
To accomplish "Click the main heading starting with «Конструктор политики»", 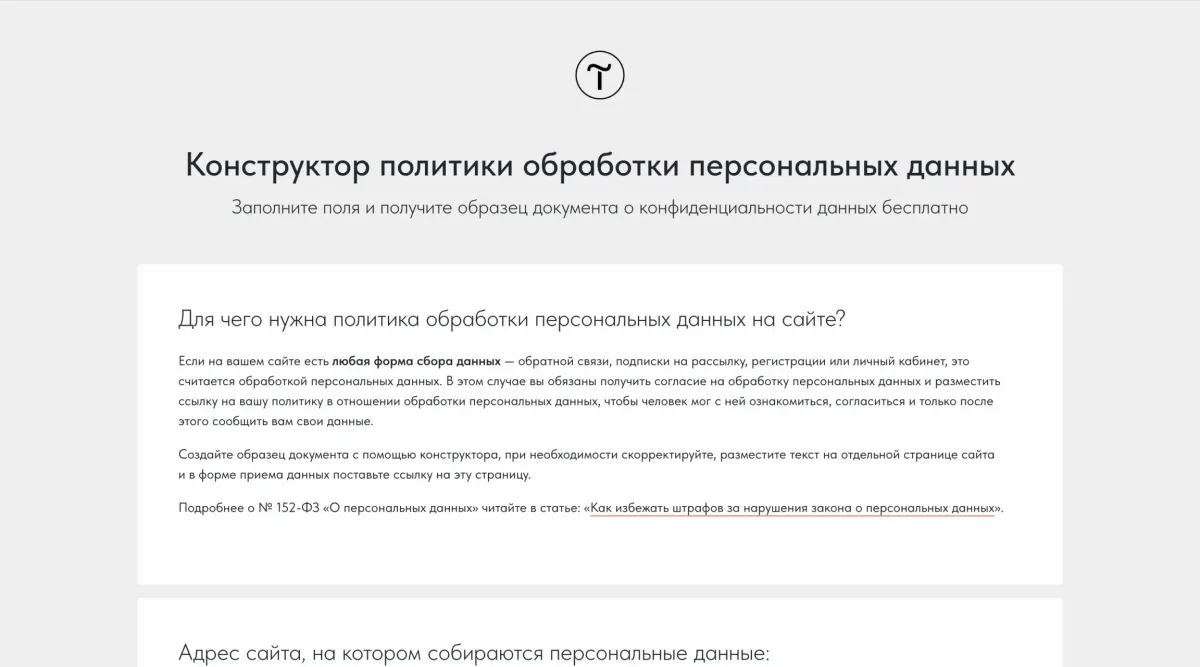I will pos(600,166).
